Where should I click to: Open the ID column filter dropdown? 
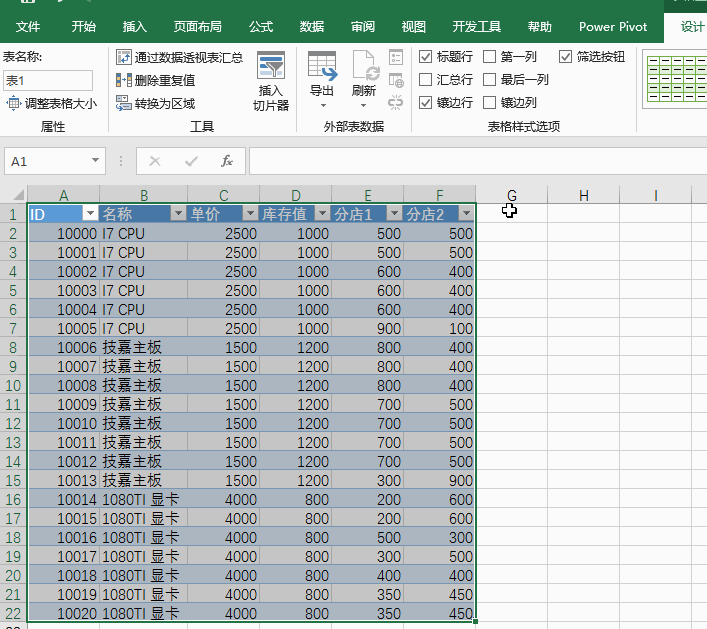[x=90, y=213]
